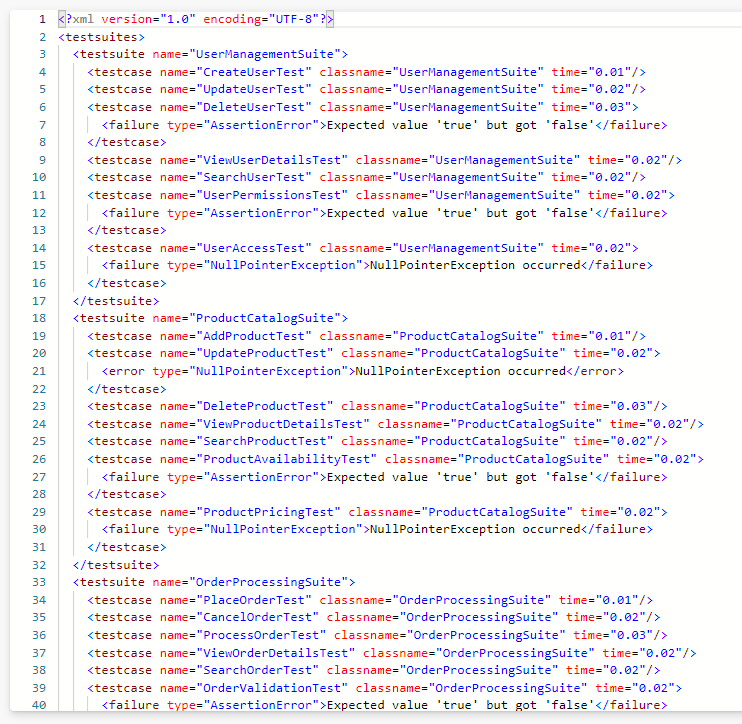Click the UserManagementSuite testsuite name
The width and height of the screenshot is (742, 724).
pos(268,54)
